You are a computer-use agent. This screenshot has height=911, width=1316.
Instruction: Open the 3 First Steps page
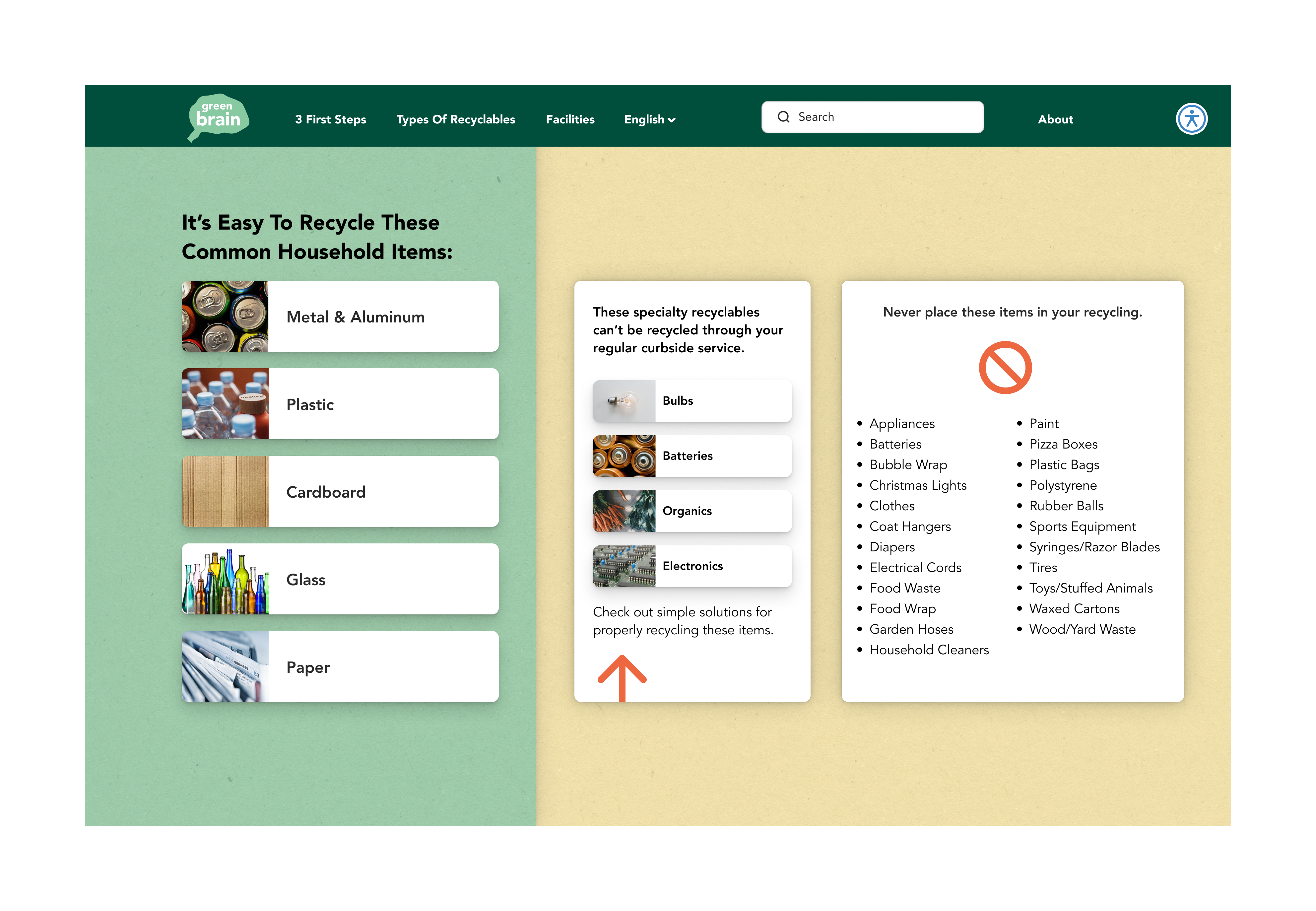(330, 119)
